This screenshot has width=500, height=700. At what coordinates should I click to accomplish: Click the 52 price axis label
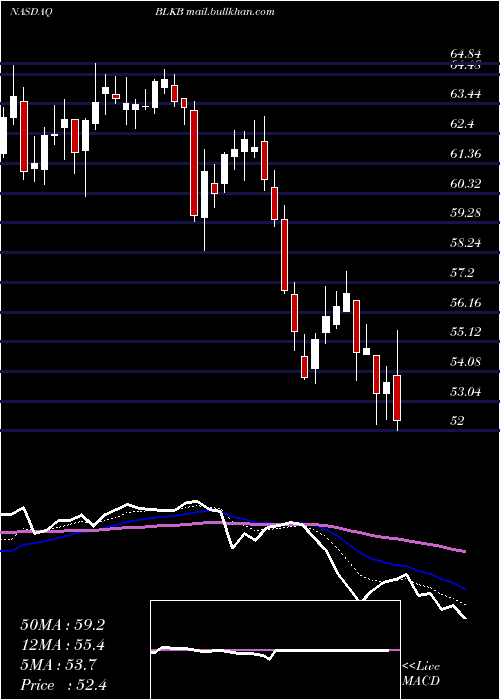pos(458,421)
